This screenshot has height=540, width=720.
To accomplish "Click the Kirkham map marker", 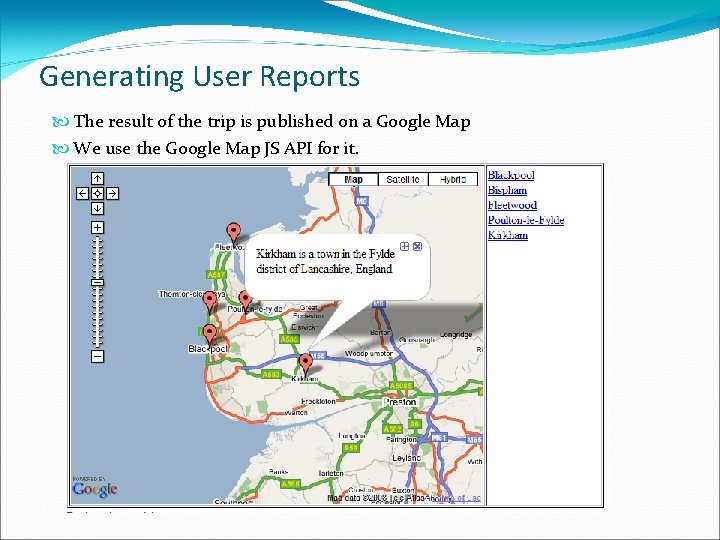I will tap(305, 365).
